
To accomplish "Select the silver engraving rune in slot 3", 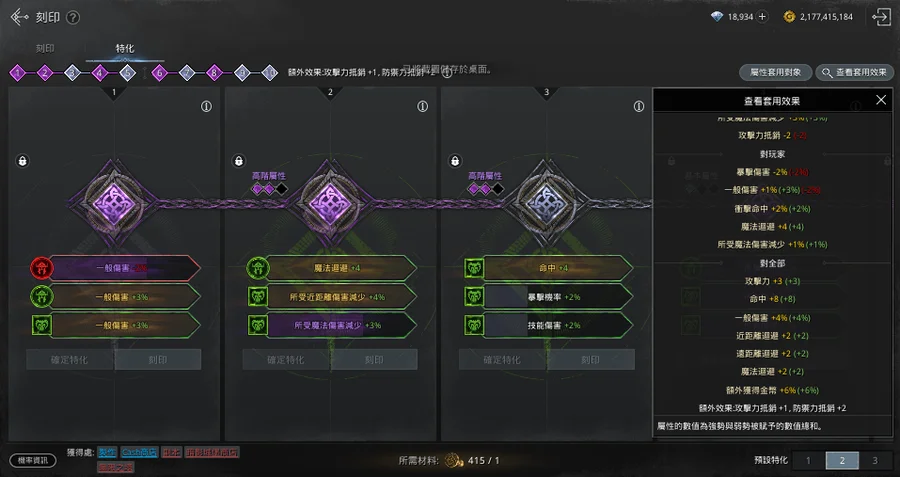I will (x=546, y=204).
